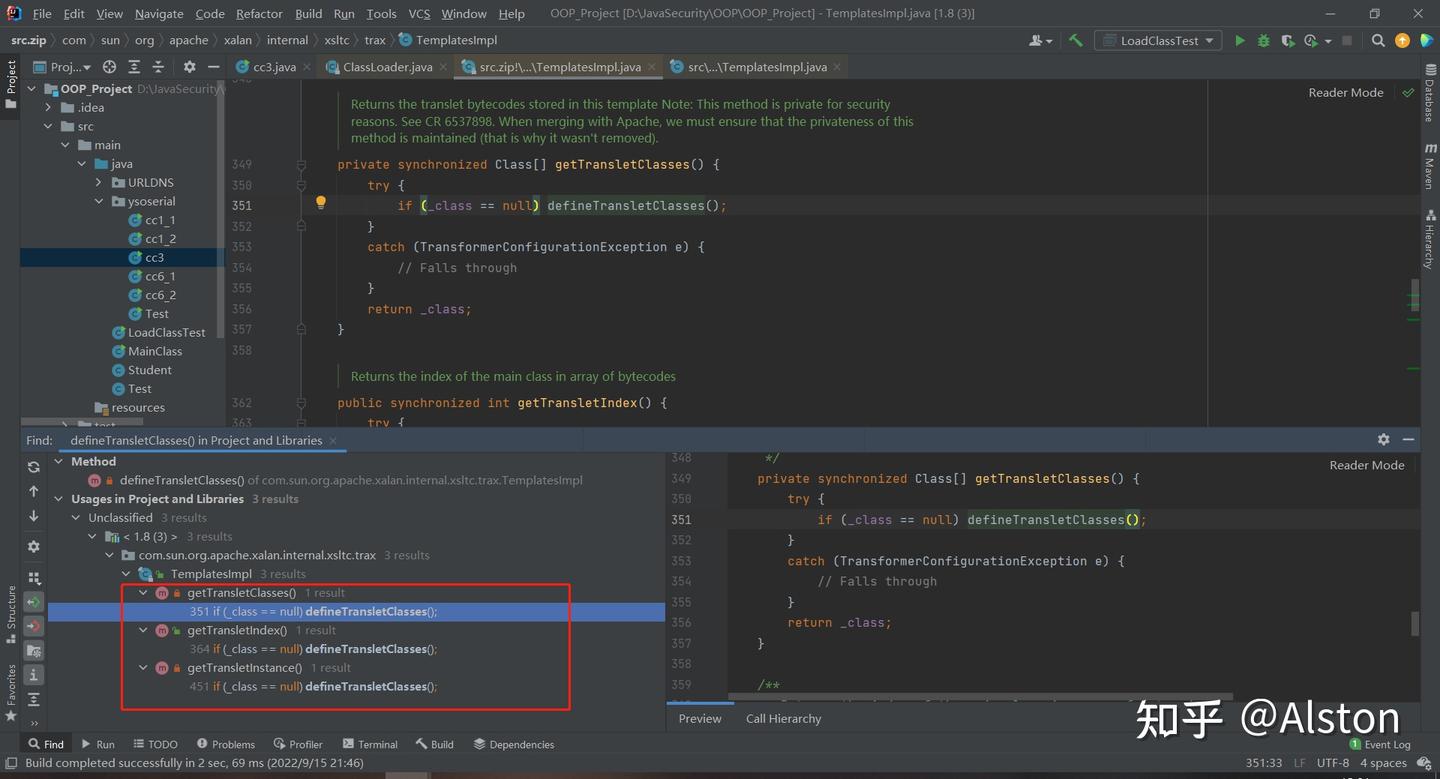Toggle the usage preview info icon
Image resolution: width=1440 pixels, height=779 pixels.
(x=33, y=675)
